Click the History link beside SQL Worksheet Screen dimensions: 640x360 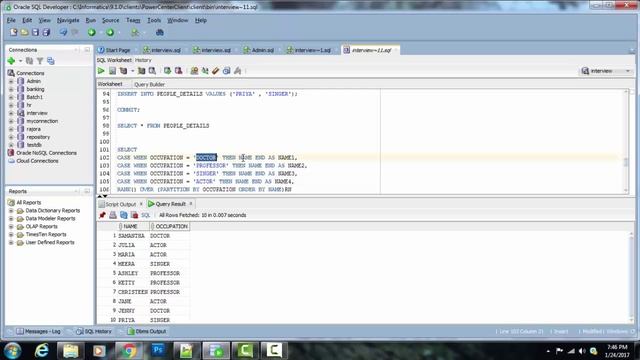[x=143, y=60]
